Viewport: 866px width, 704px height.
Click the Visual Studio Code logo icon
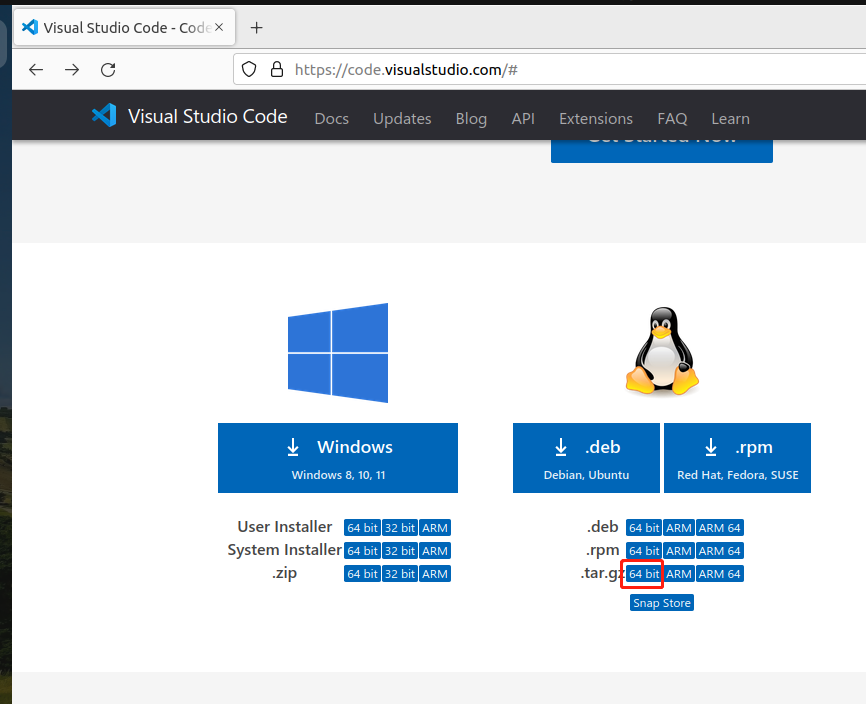click(x=104, y=116)
